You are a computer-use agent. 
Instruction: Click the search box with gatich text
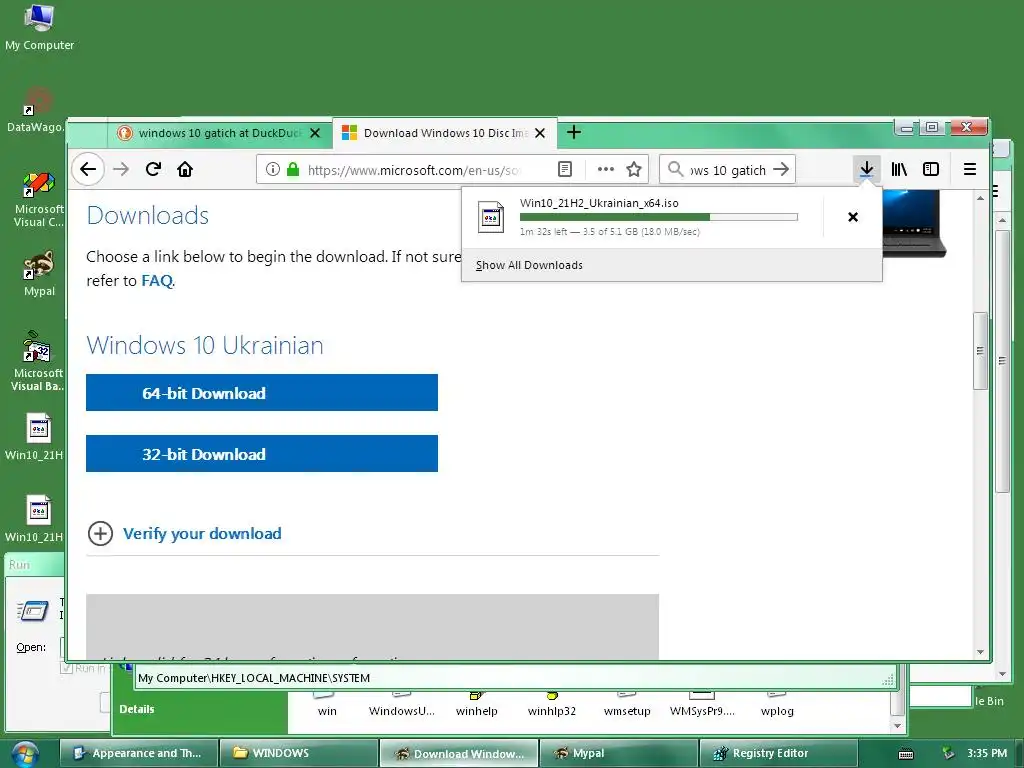point(728,170)
